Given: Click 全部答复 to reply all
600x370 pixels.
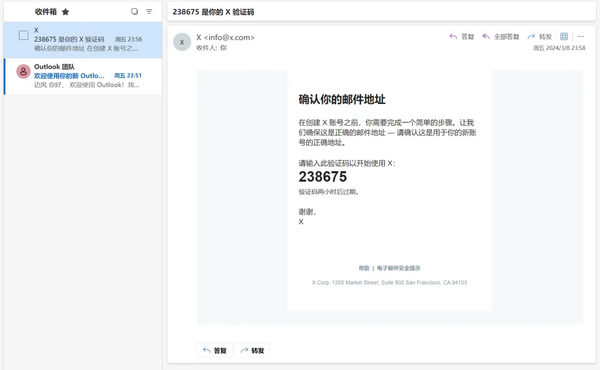Looking at the screenshot, I should click(501, 37).
